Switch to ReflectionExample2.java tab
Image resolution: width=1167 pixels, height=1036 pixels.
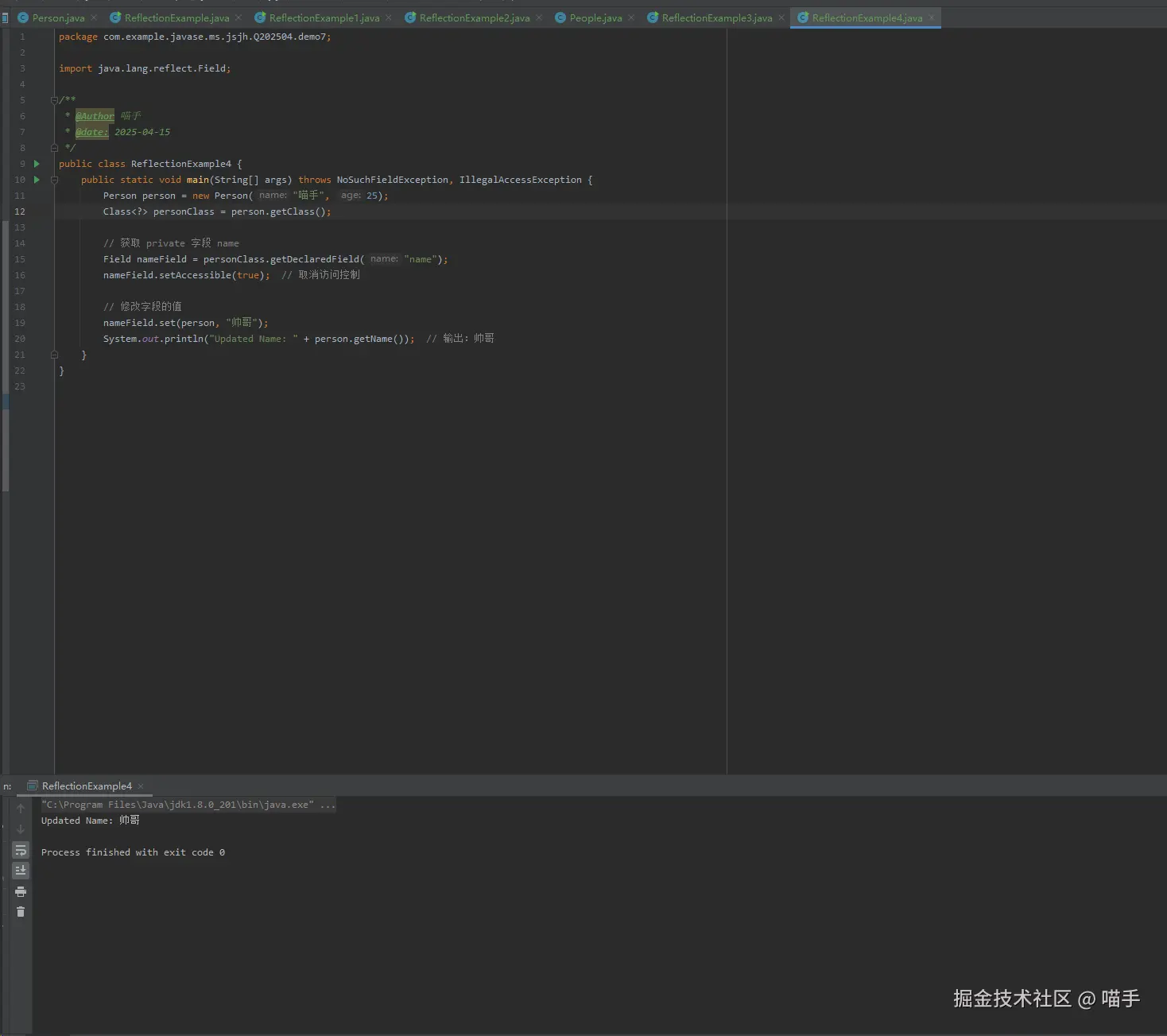pyautogui.click(x=474, y=17)
